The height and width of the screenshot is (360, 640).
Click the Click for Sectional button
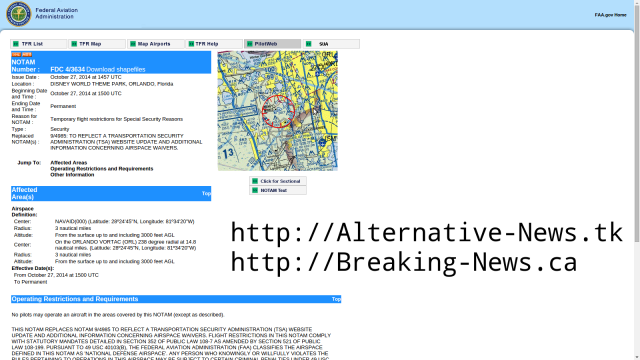pyautogui.click(x=278, y=181)
